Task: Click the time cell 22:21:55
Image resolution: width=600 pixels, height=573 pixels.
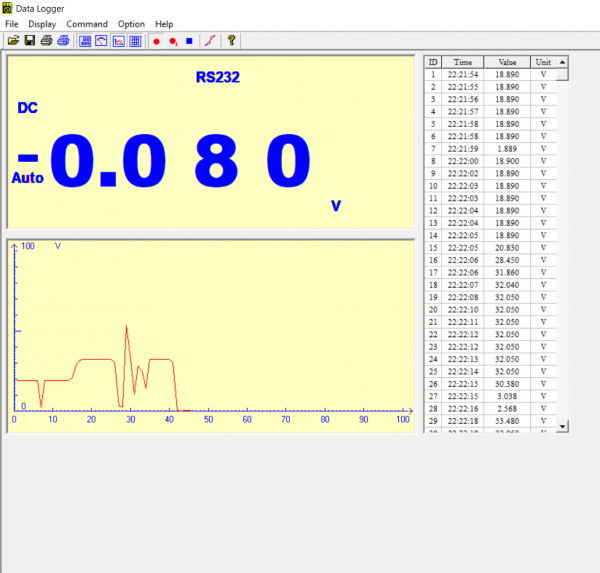Action: [463, 87]
